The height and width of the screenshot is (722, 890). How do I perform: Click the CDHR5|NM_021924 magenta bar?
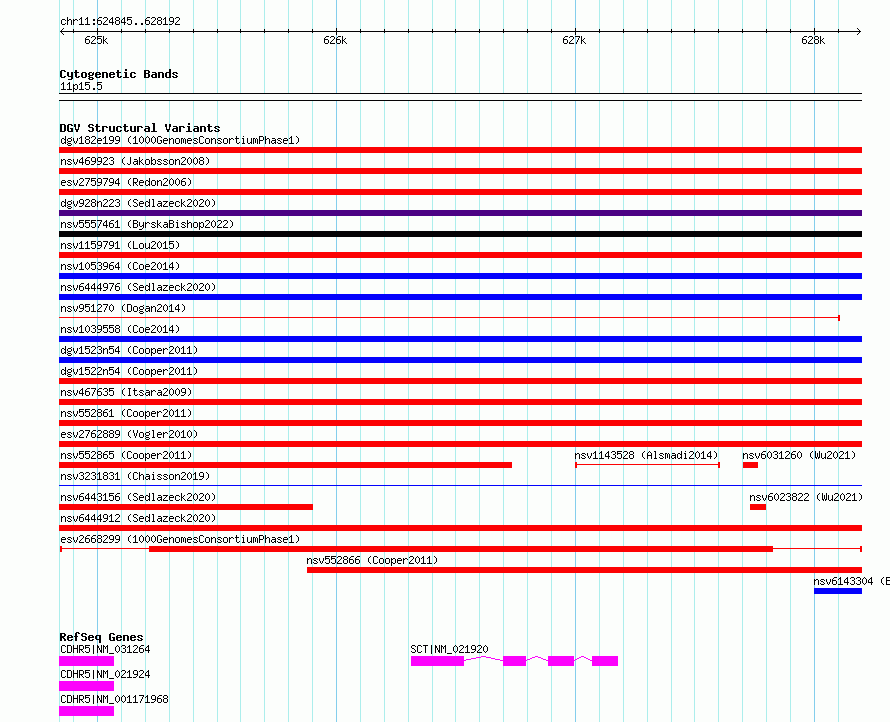point(86,686)
